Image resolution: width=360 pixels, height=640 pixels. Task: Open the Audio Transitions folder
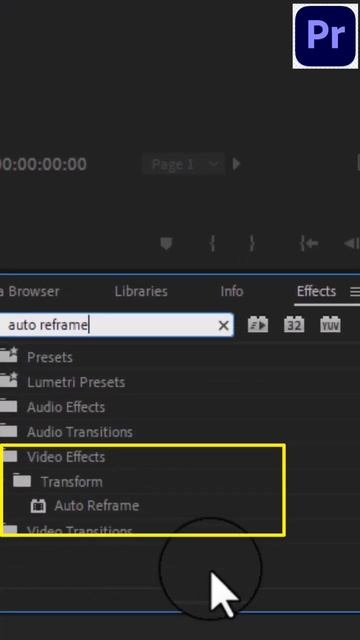tap(80, 432)
